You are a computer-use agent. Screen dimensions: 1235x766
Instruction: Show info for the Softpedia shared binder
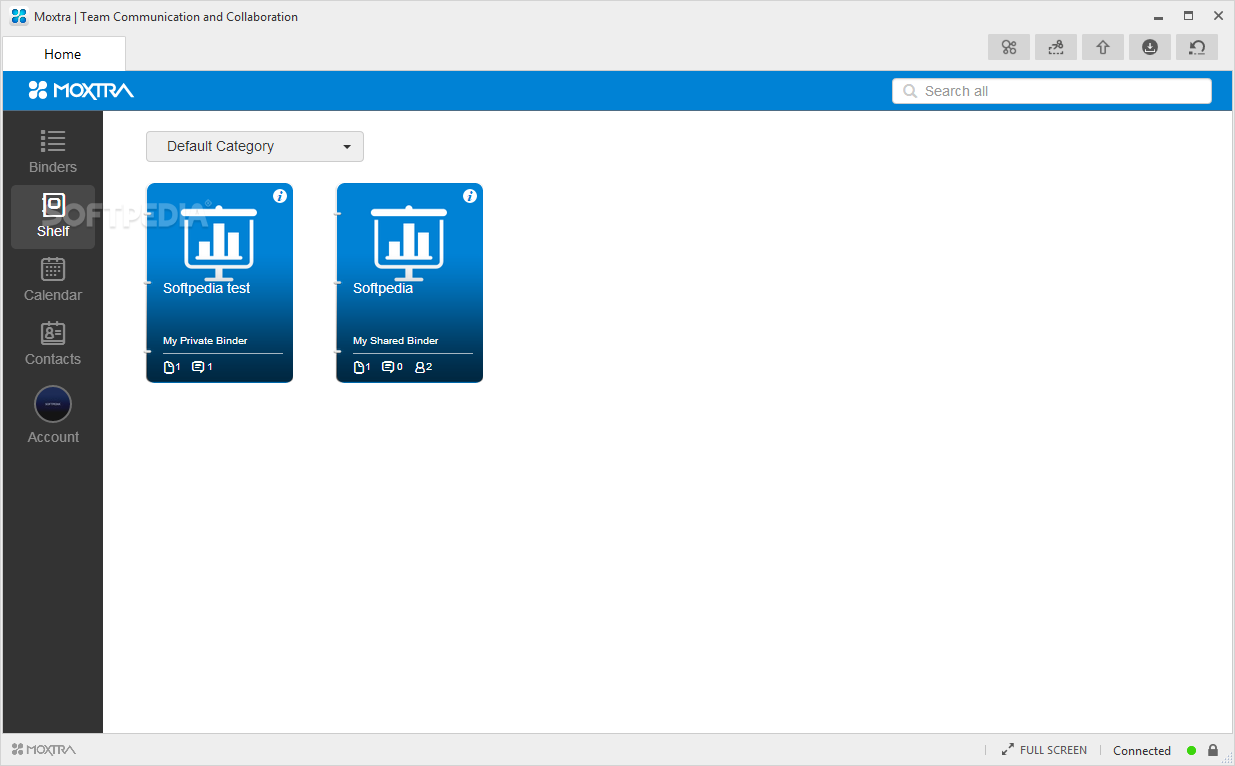click(470, 196)
